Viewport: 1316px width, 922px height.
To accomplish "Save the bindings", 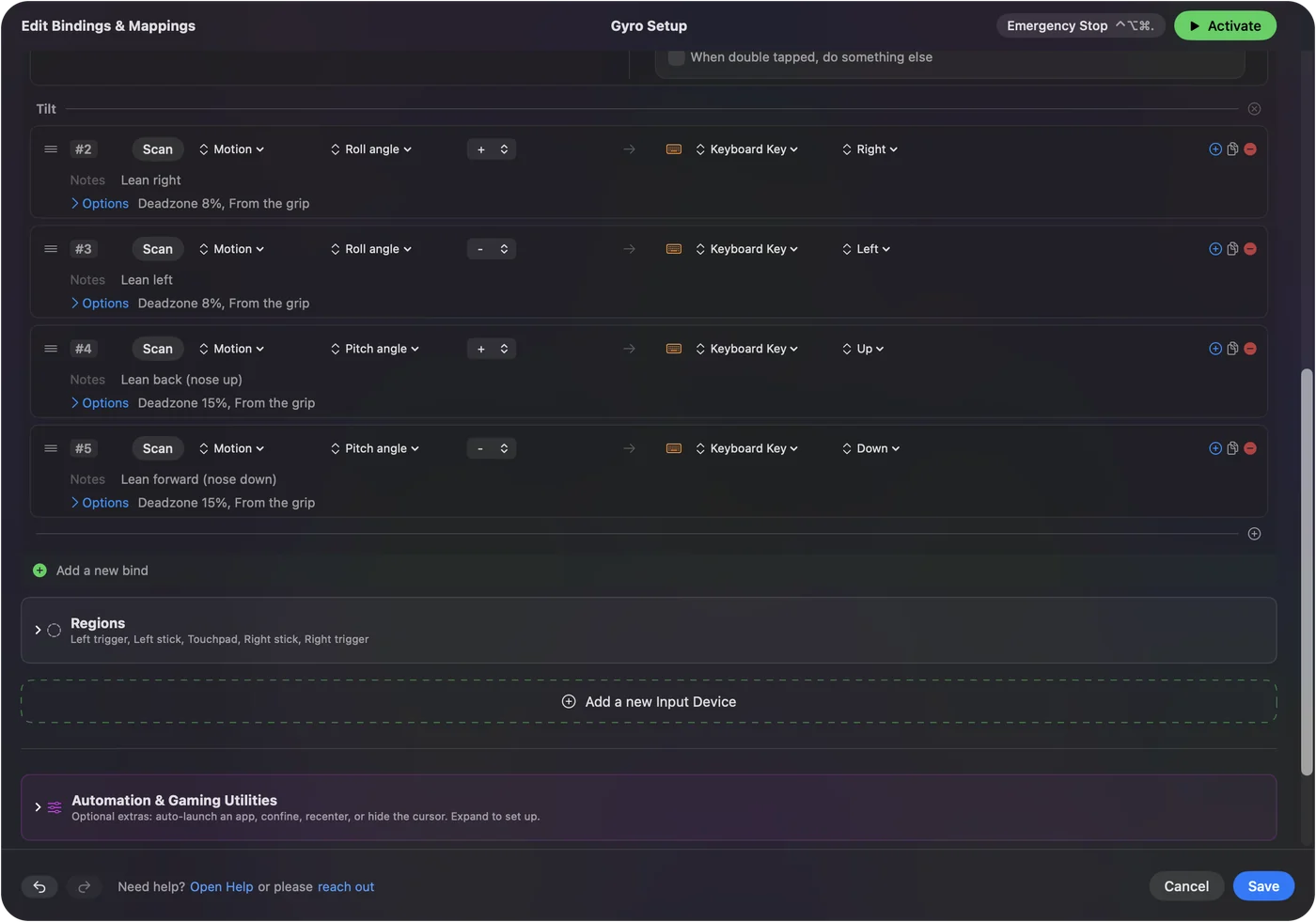I will coord(1263,886).
